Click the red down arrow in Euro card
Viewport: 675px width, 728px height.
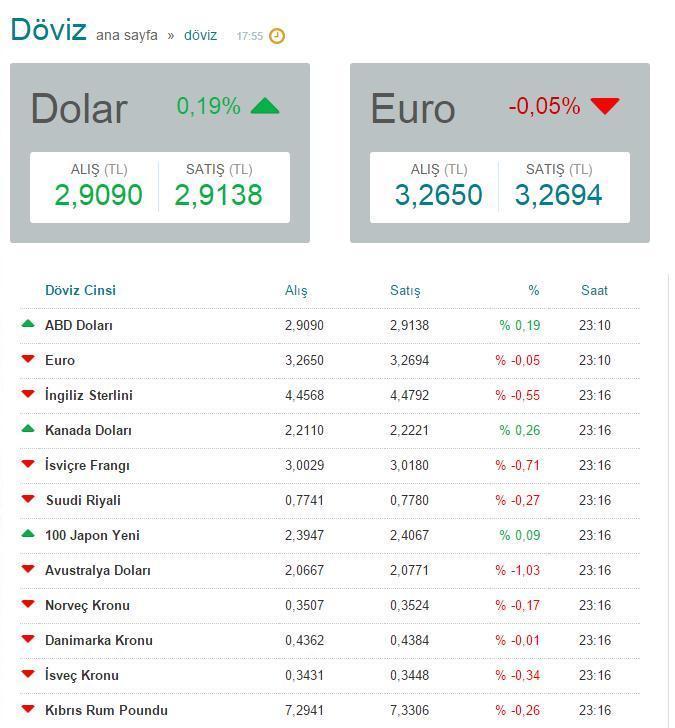(604, 106)
